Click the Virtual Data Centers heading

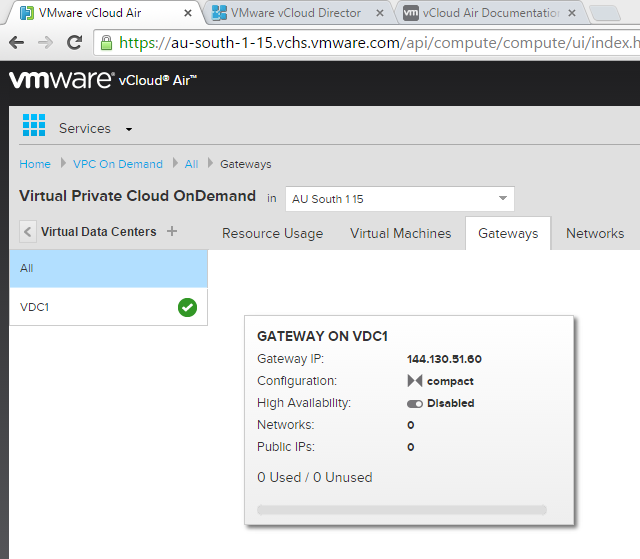point(99,232)
